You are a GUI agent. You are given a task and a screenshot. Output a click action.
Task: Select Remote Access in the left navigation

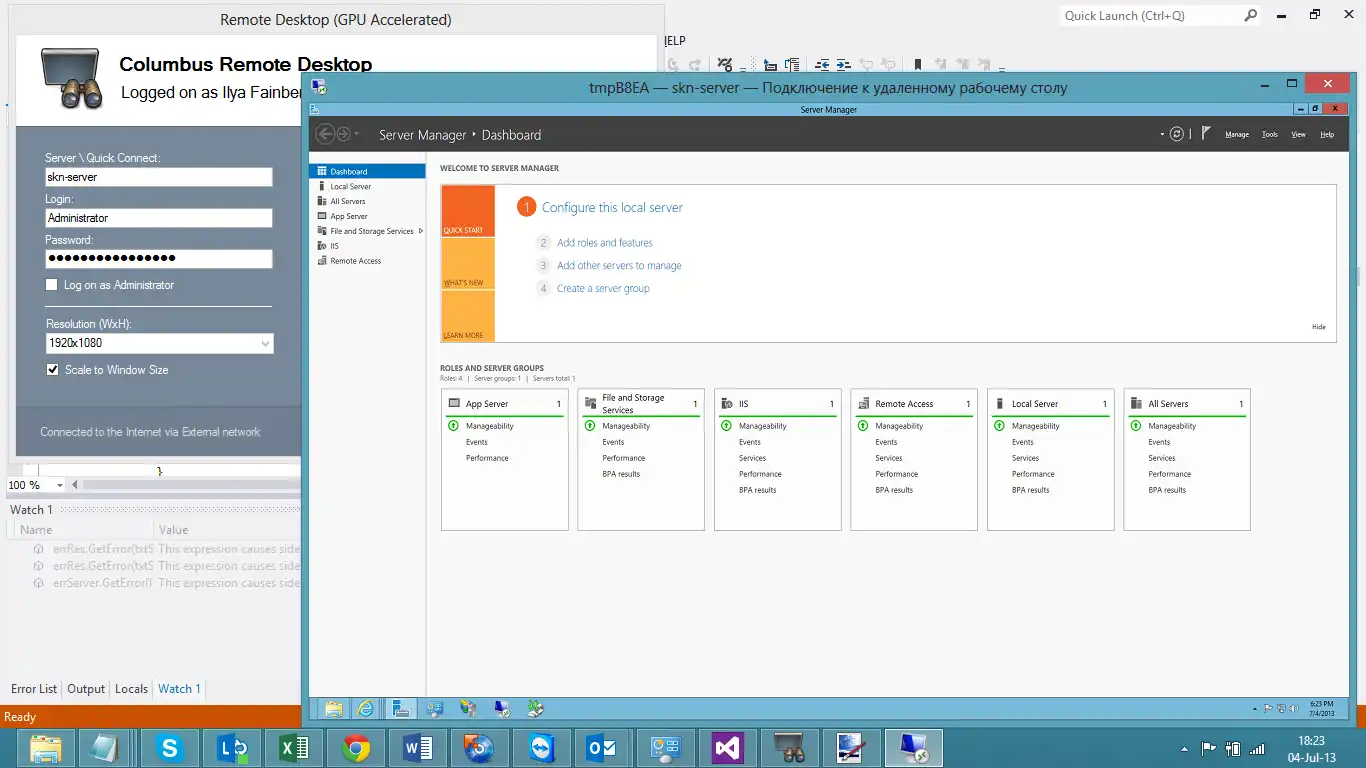click(x=367, y=261)
